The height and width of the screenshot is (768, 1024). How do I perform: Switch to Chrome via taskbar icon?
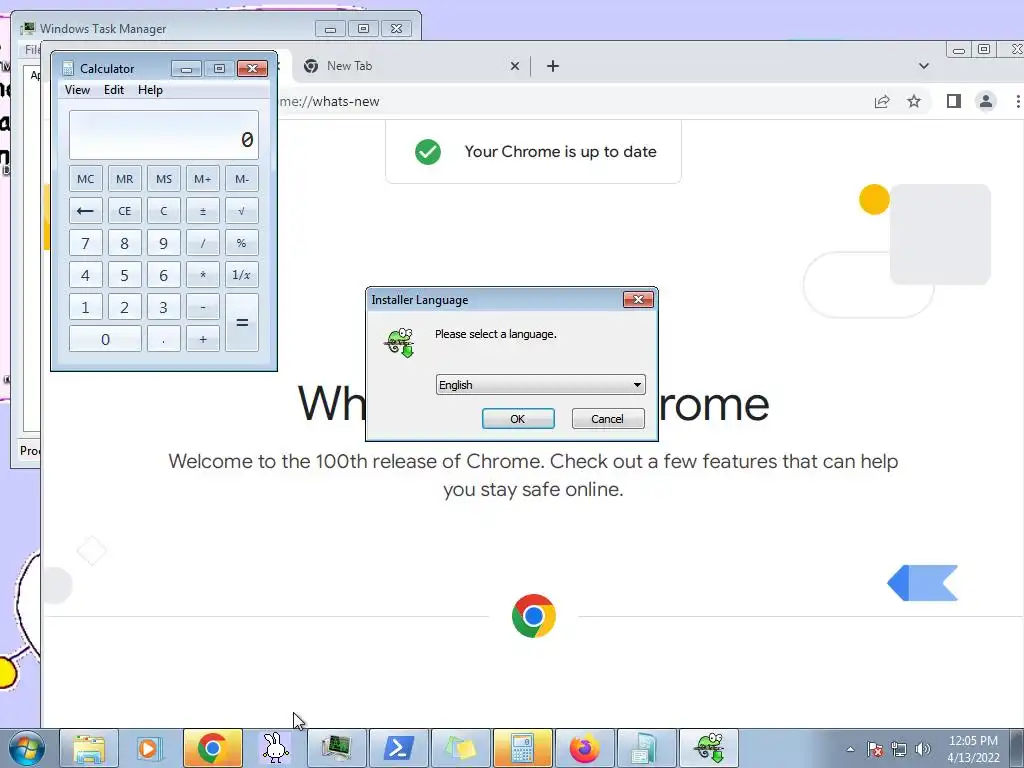tap(212, 748)
